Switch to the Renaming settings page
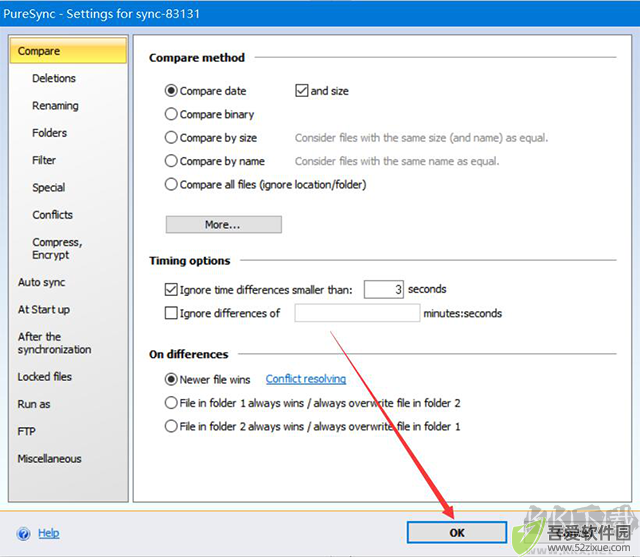This screenshot has width=640, height=557. pos(55,106)
